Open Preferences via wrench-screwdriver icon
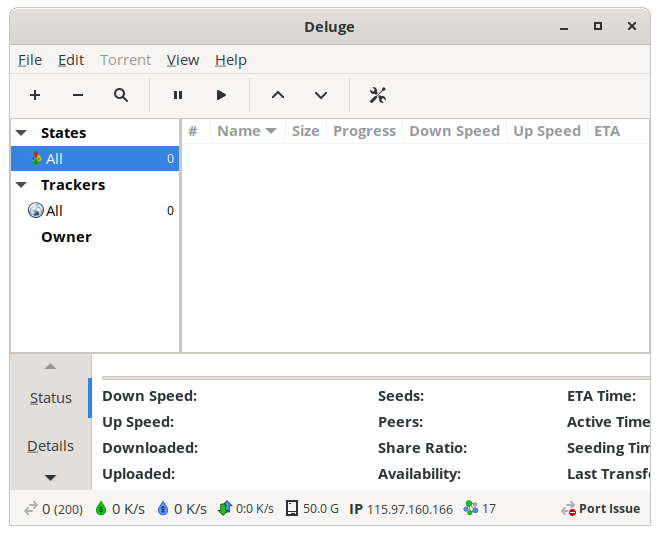Viewport: 660px width, 535px height. (x=378, y=95)
